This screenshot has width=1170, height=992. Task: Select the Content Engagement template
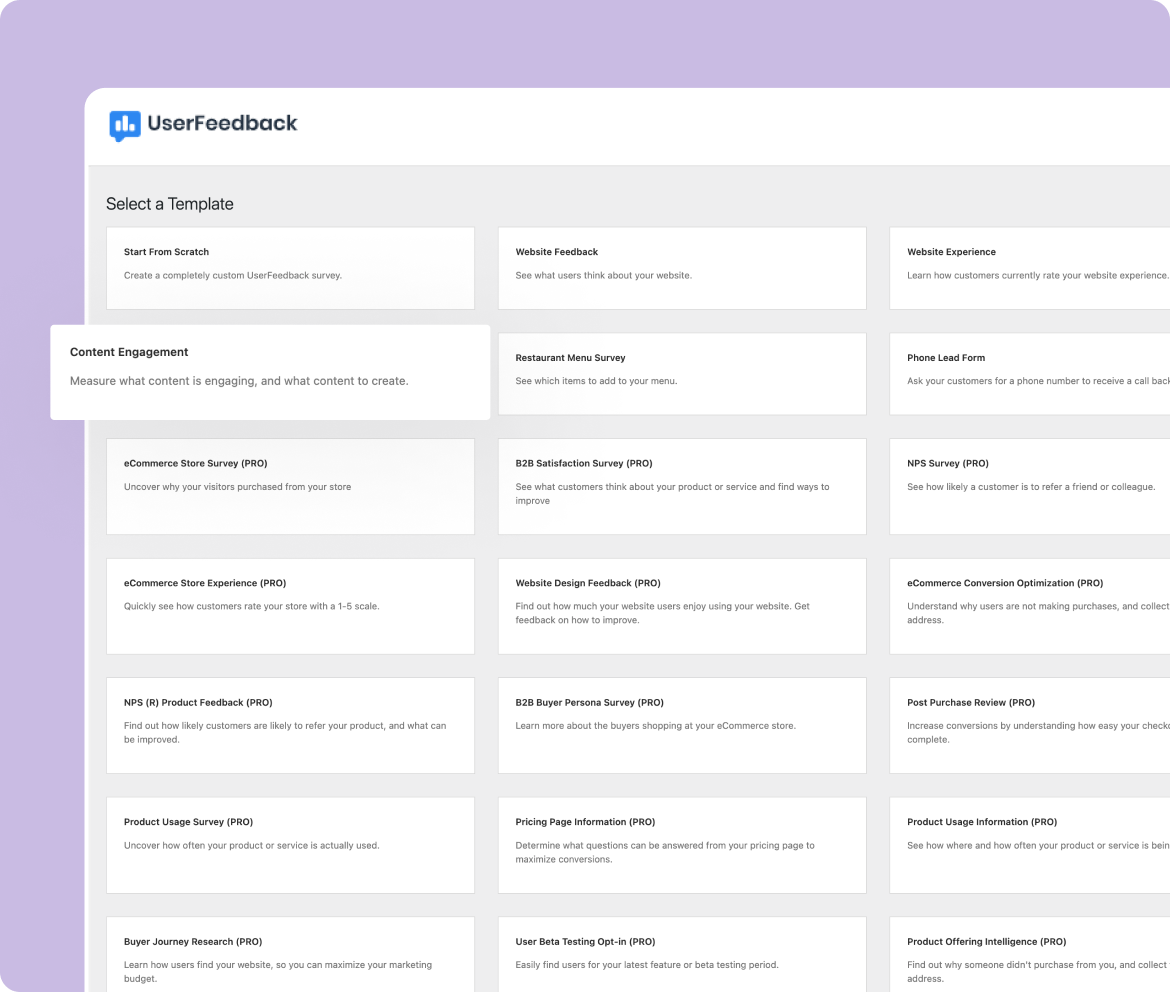click(271, 370)
